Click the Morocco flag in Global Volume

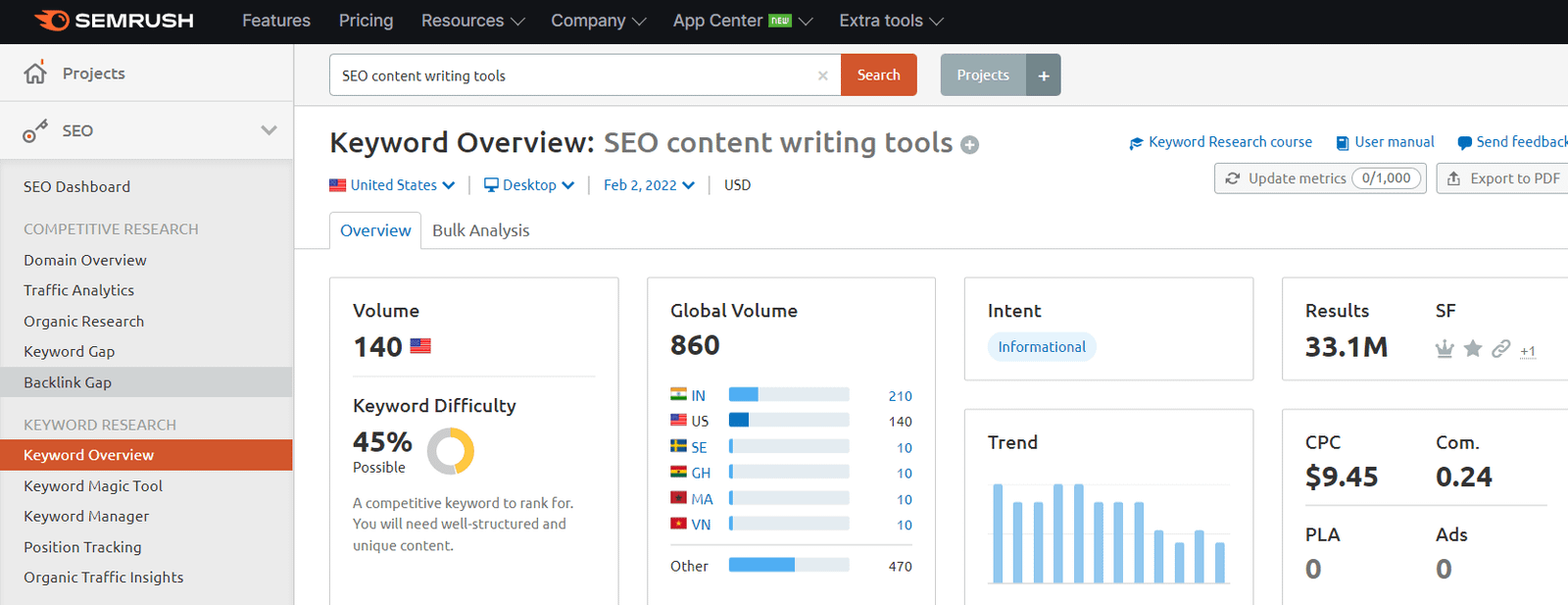678,498
